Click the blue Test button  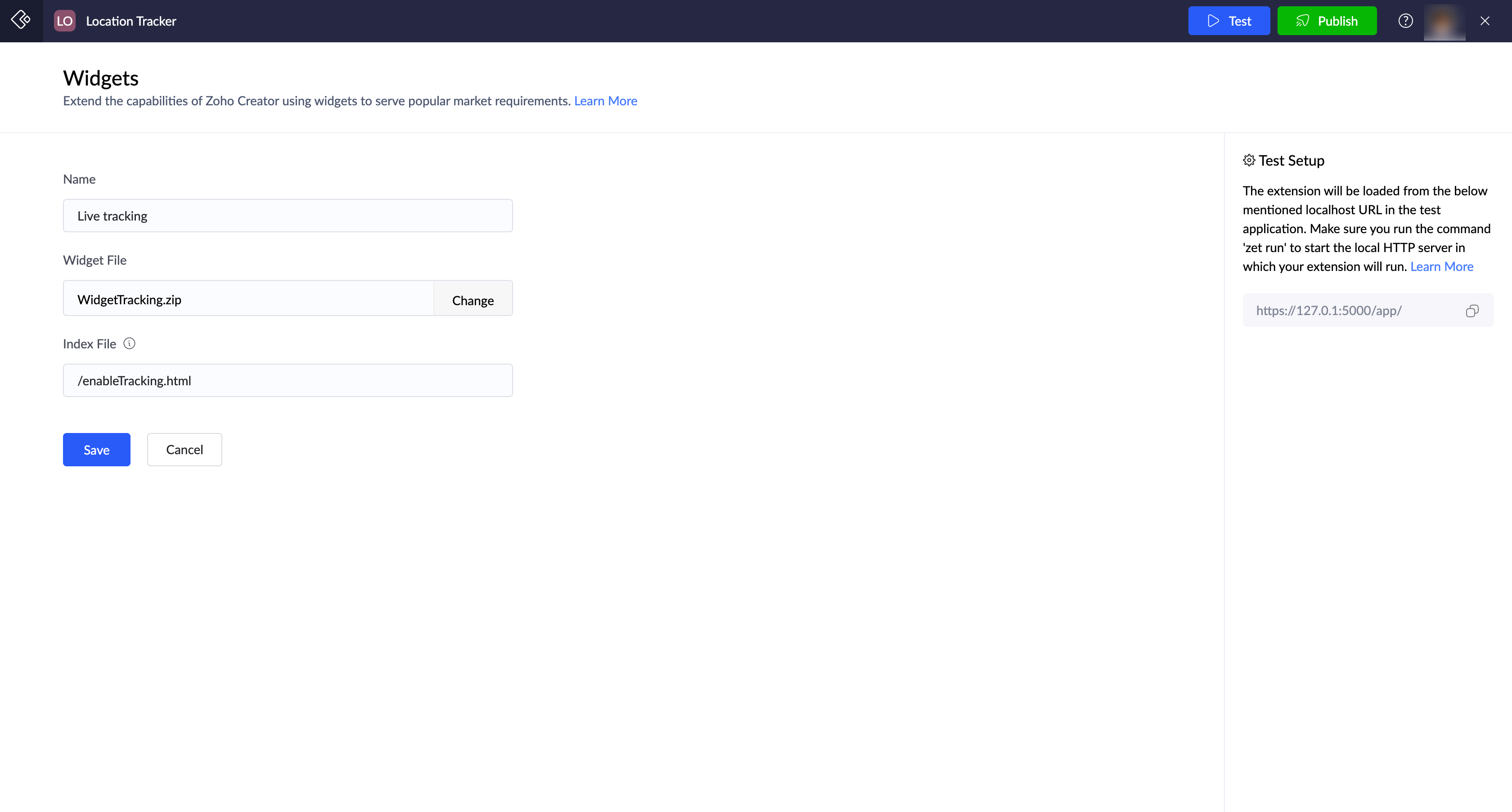point(1228,21)
